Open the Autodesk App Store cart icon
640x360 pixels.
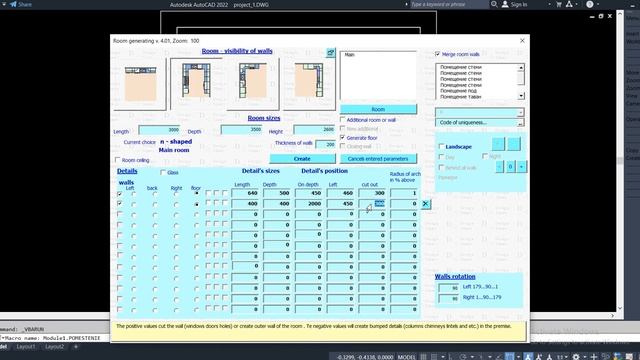559,4
